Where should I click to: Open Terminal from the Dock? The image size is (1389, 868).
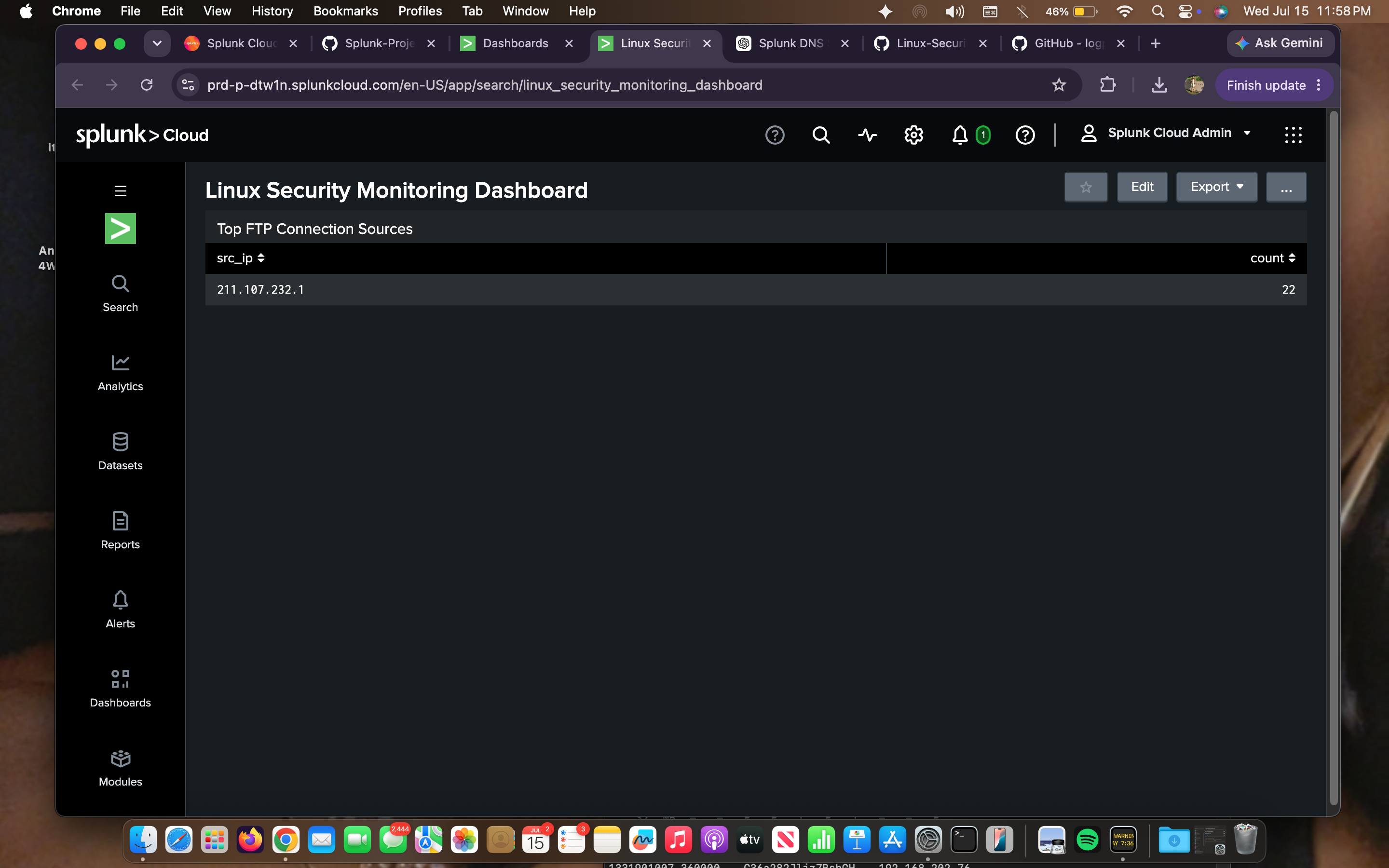coord(964,840)
